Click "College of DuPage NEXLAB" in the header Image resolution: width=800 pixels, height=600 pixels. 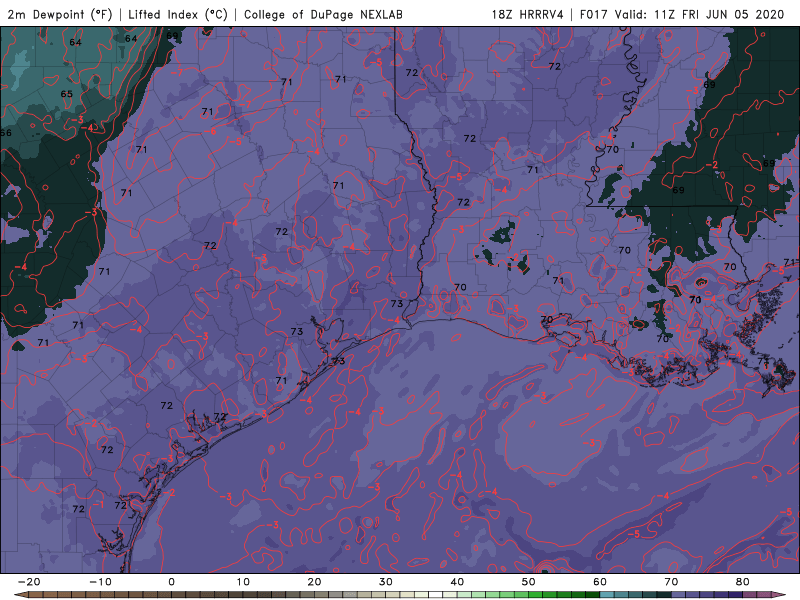(323, 14)
